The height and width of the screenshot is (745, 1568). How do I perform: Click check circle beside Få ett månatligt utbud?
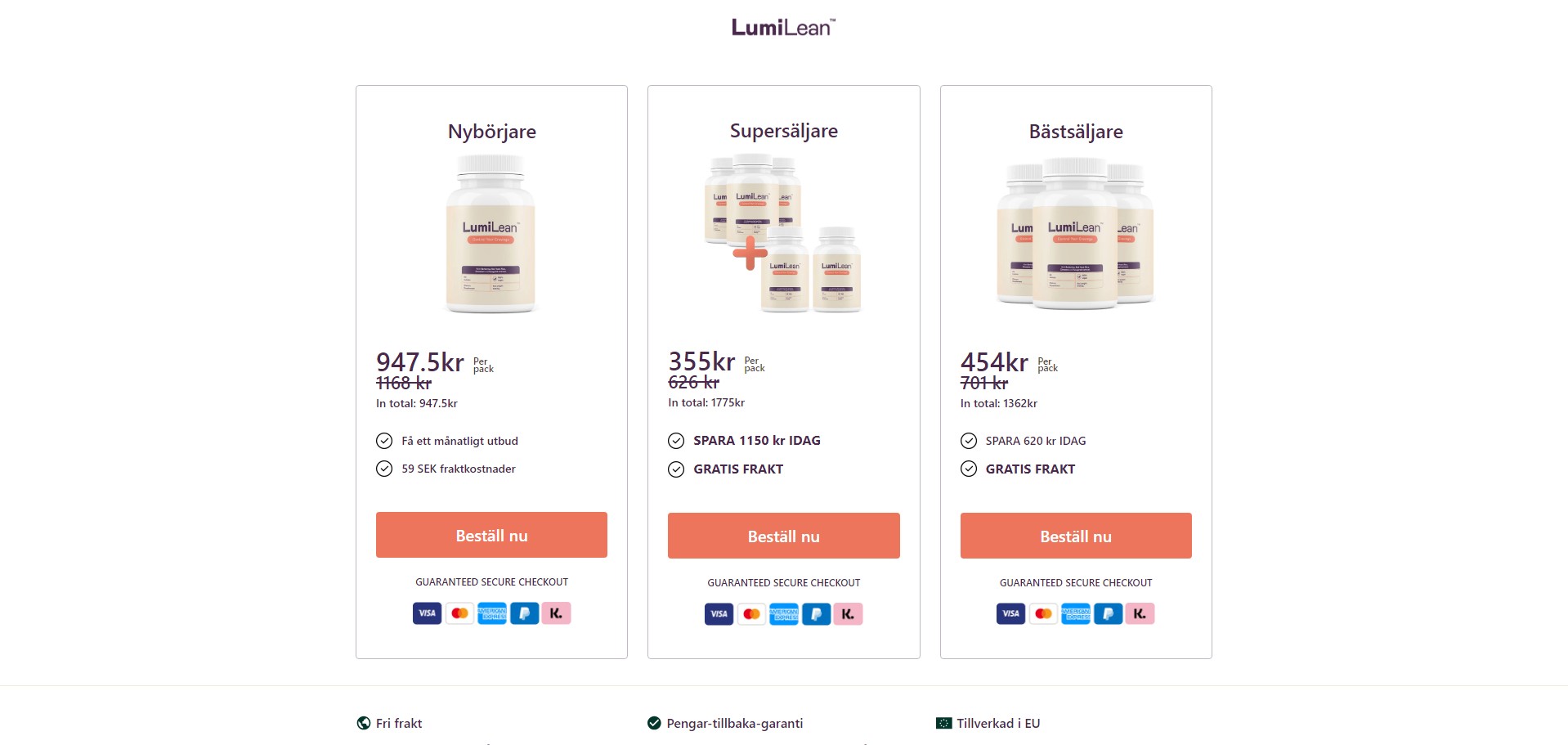pos(384,442)
